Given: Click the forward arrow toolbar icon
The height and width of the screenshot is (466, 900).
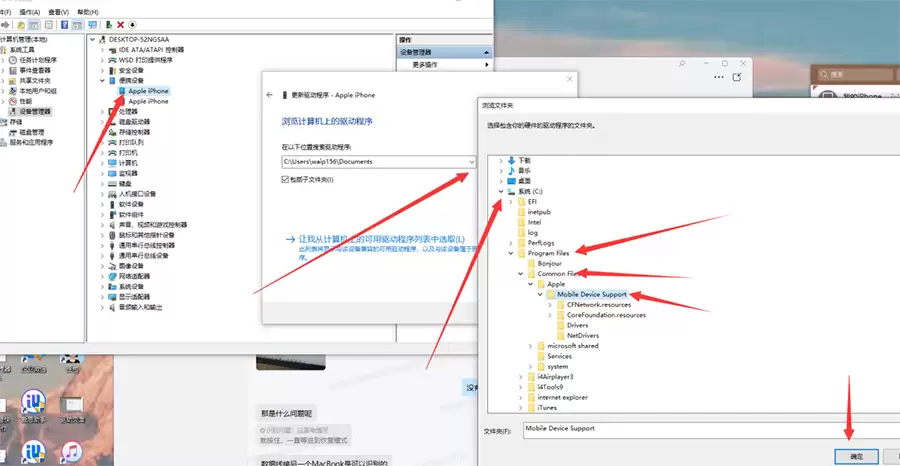Looking at the screenshot, I should tap(6, 25).
